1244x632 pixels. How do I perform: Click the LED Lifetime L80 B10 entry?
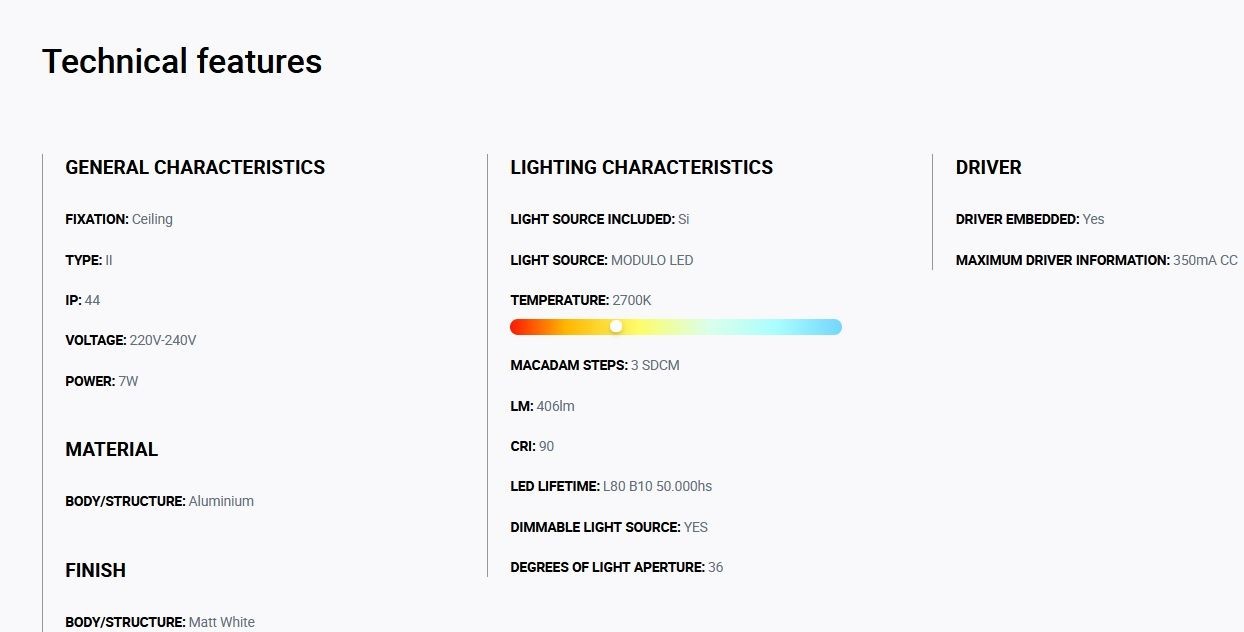pyautogui.click(x=611, y=486)
